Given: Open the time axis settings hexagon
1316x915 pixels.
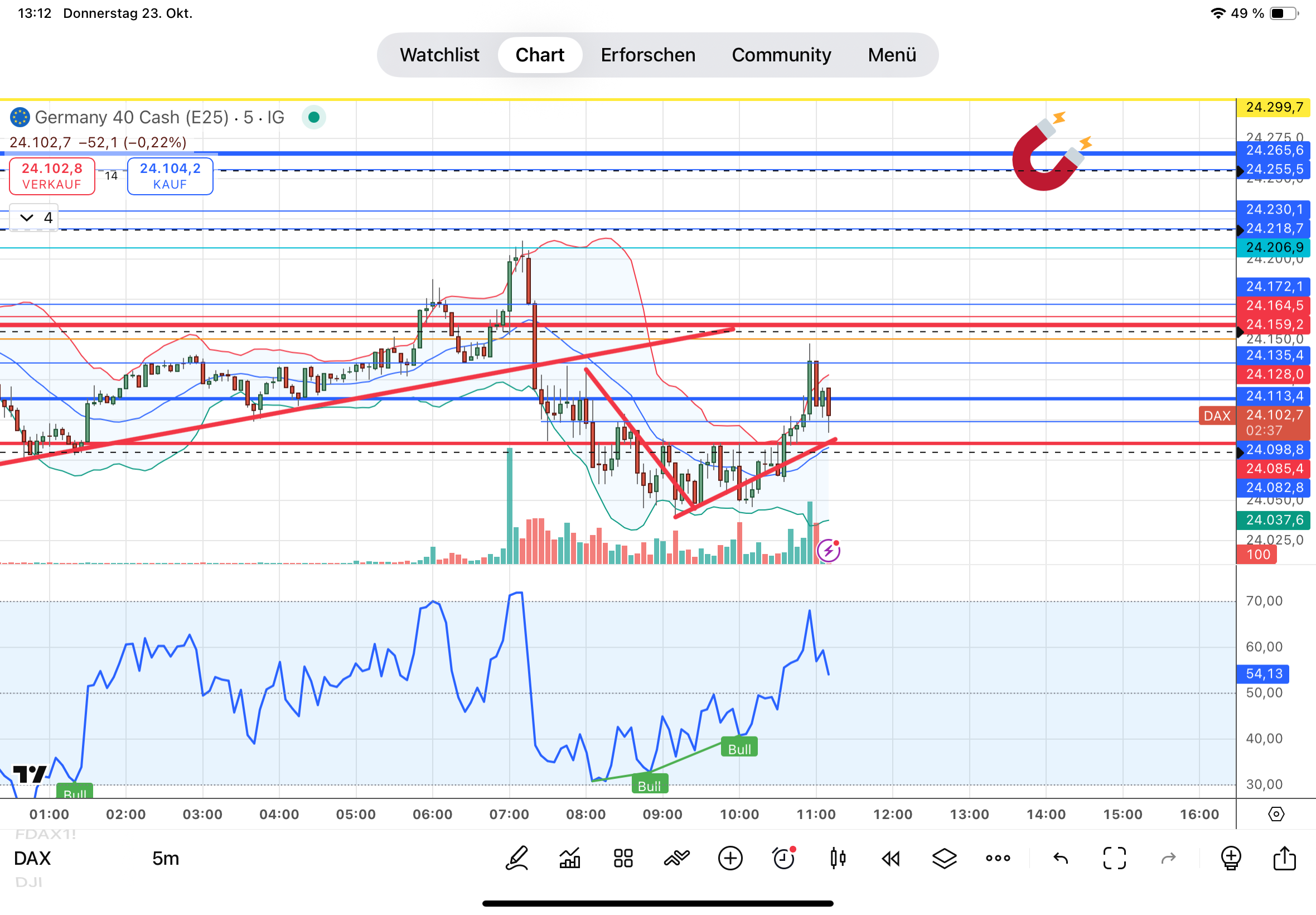Looking at the screenshot, I should 1276,814.
